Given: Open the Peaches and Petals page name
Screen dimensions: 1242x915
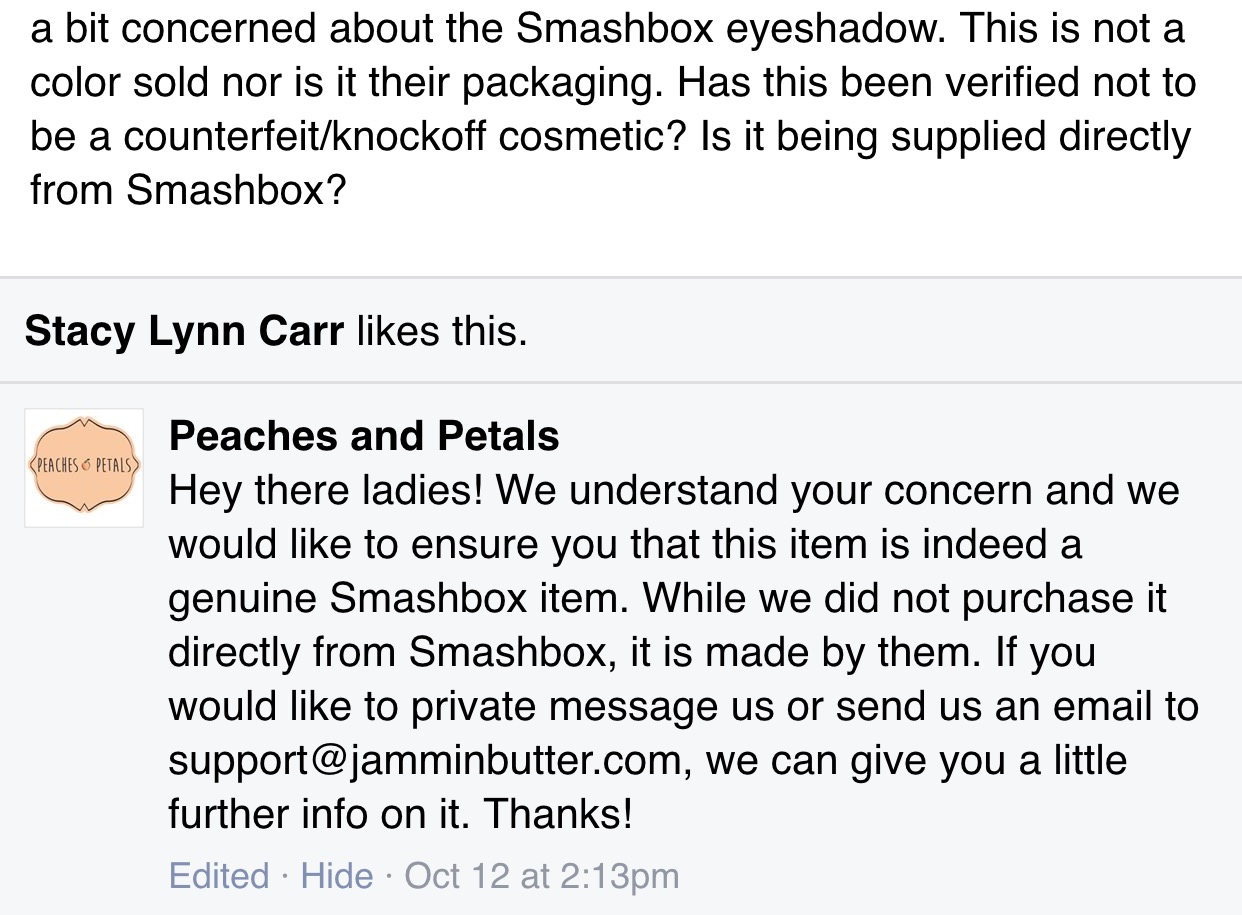Looking at the screenshot, I should pos(364,436).
